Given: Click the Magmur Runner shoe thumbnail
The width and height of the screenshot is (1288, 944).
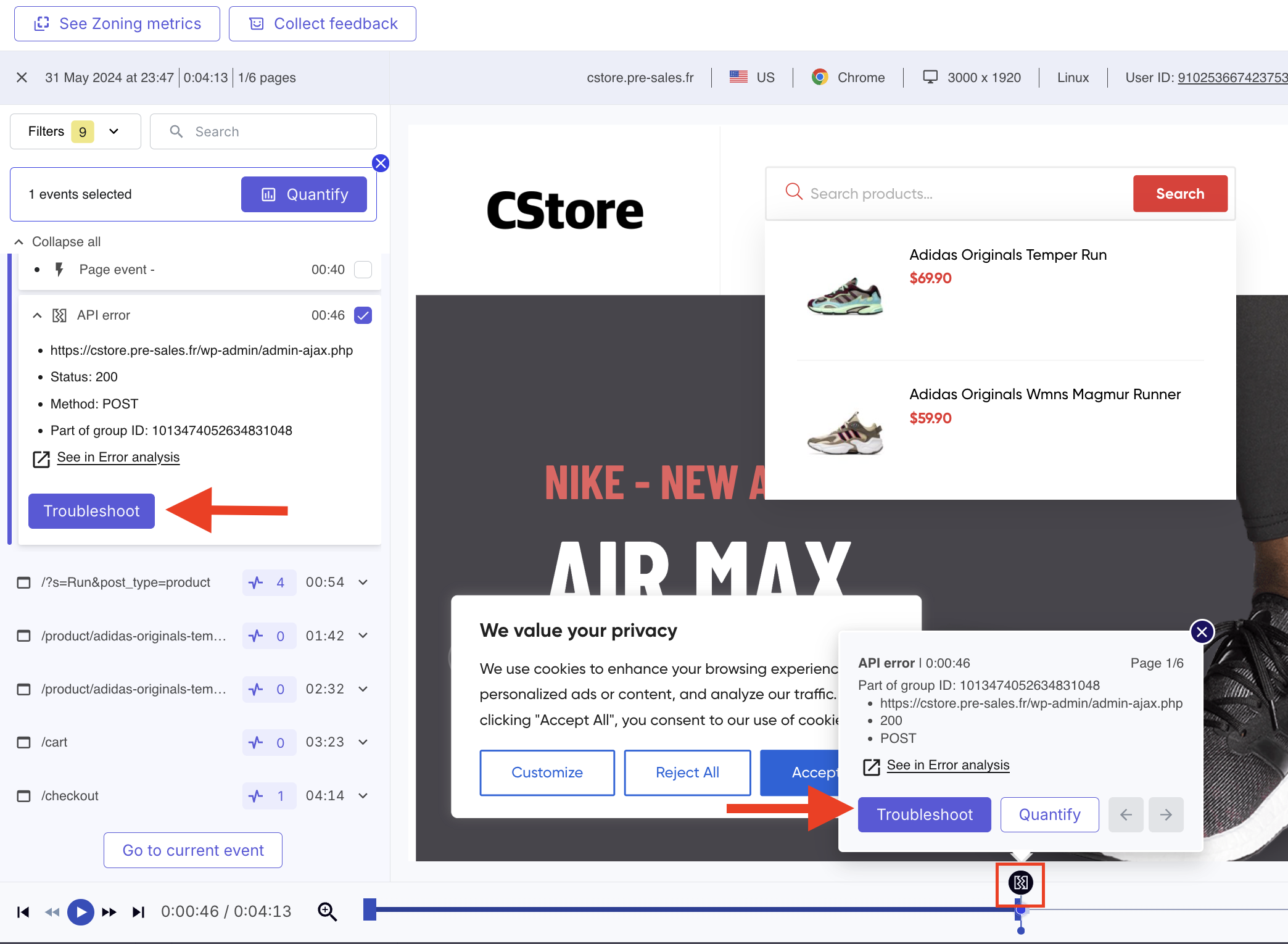Looking at the screenshot, I should point(845,433).
